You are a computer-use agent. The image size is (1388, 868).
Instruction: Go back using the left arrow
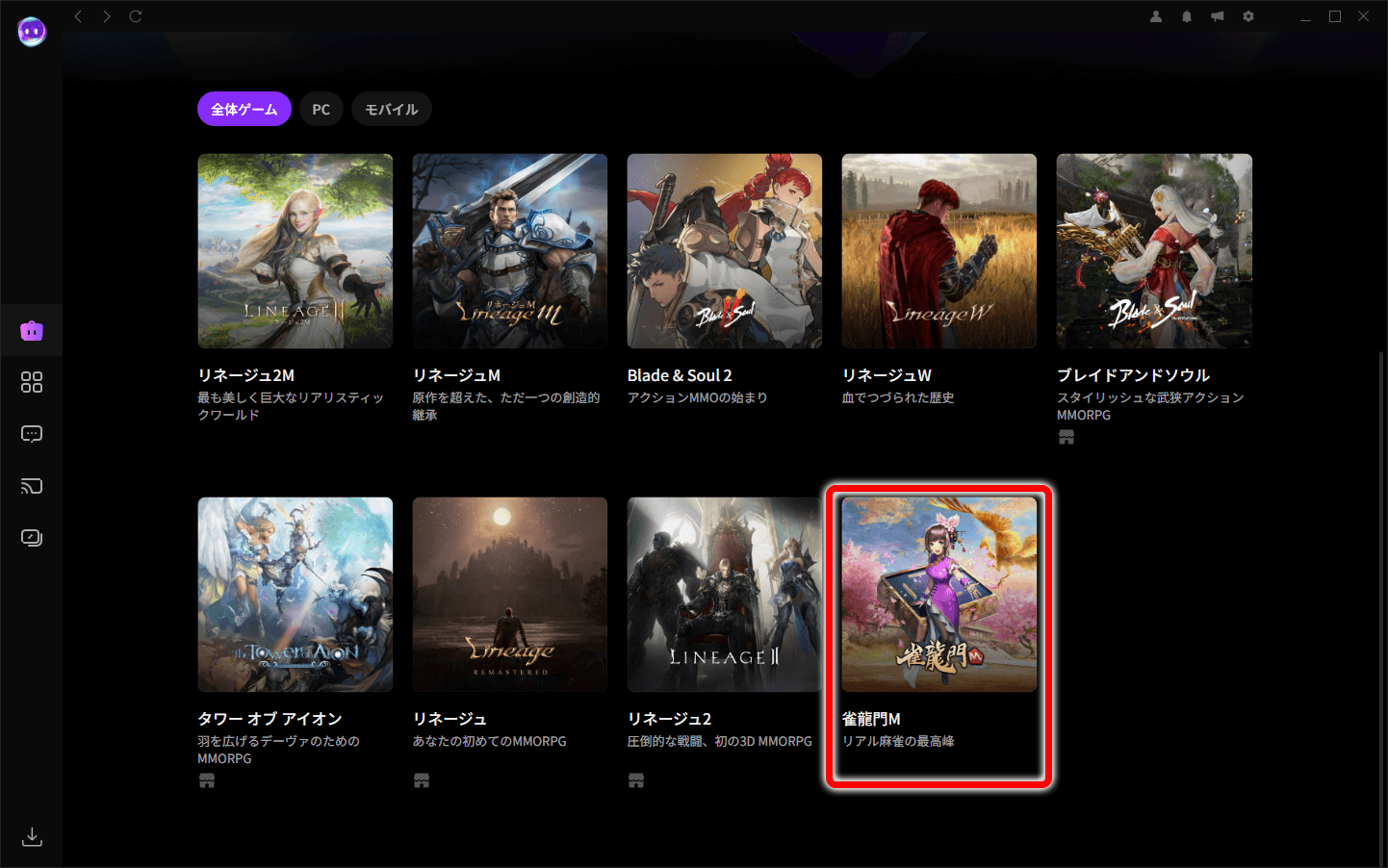click(79, 16)
